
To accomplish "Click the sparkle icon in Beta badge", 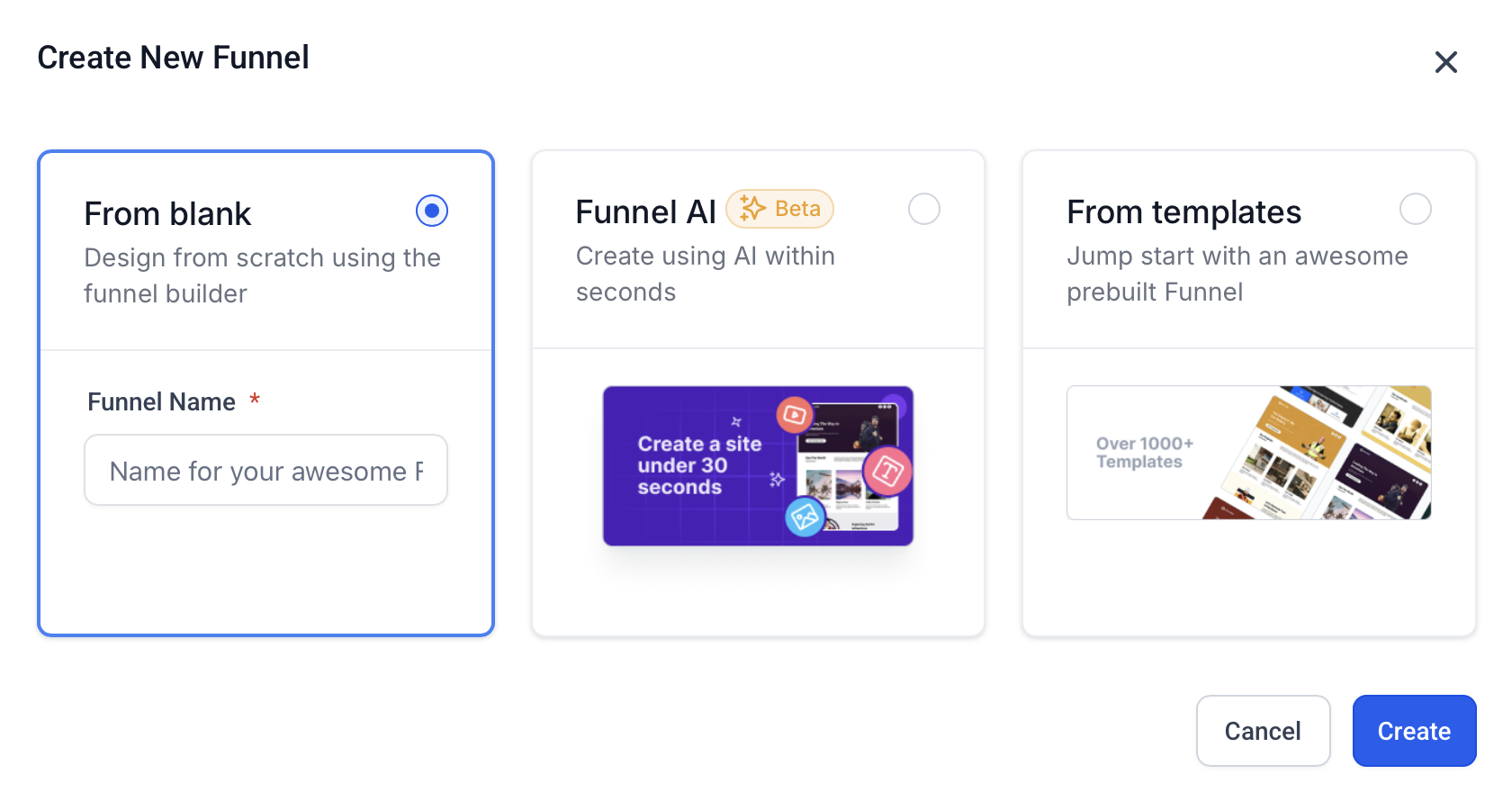I will point(751,209).
